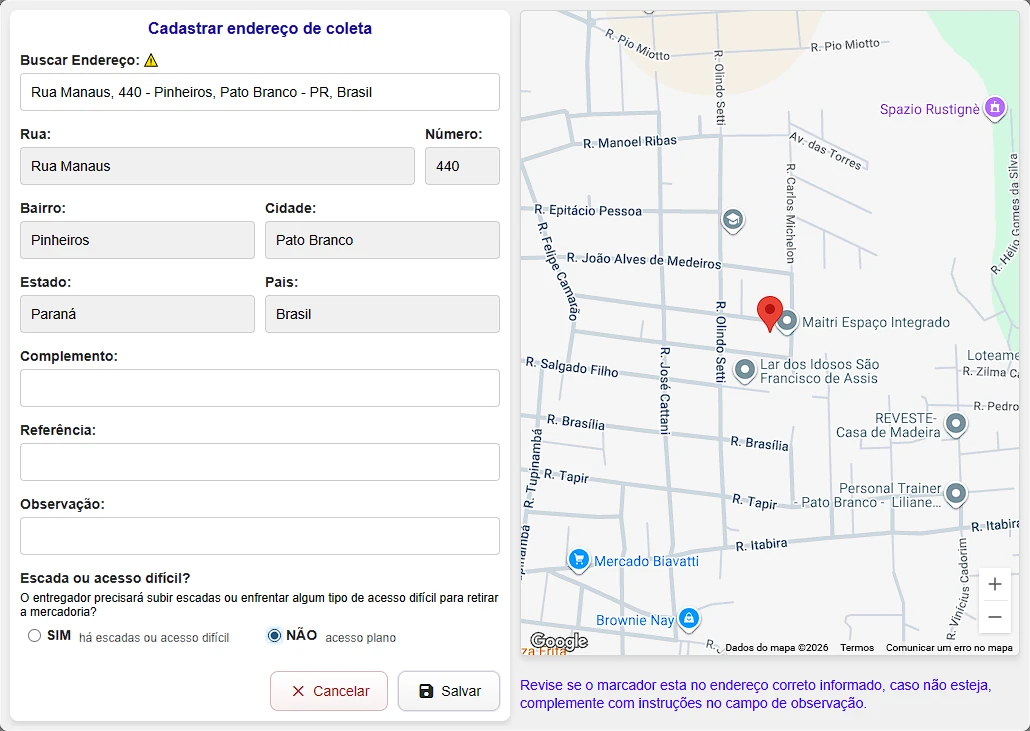The height and width of the screenshot is (731, 1030).
Task: Open Comunicar um erro no mapa link
Action: click(949, 648)
